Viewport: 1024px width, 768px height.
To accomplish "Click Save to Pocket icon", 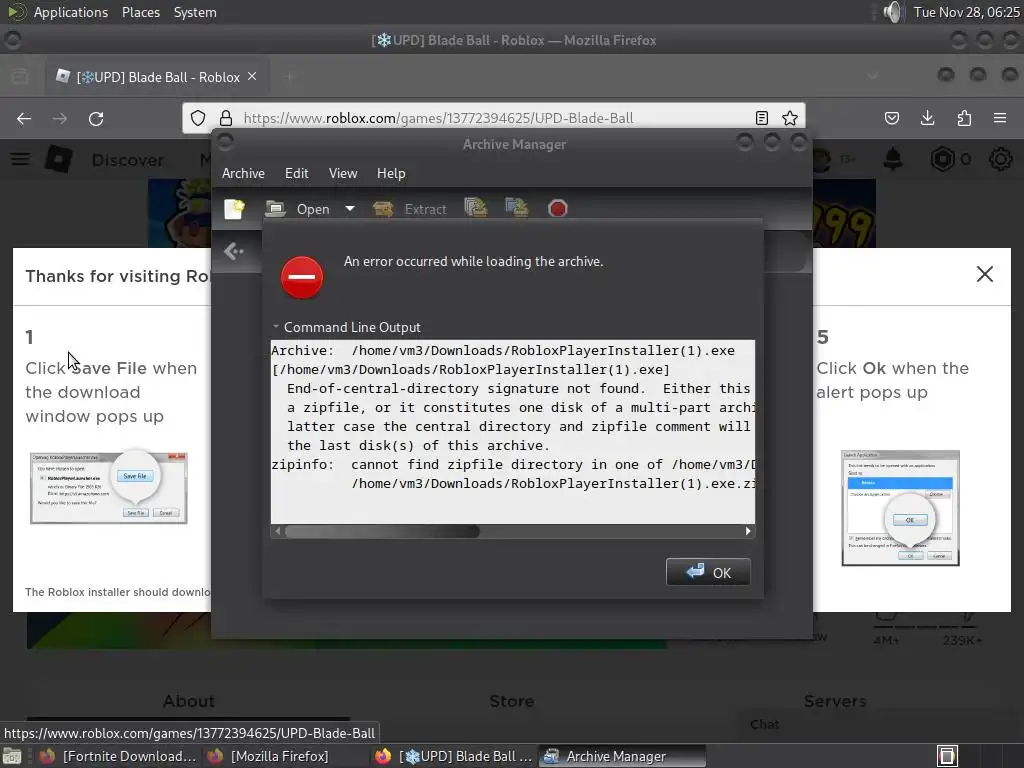I will click(x=891, y=118).
